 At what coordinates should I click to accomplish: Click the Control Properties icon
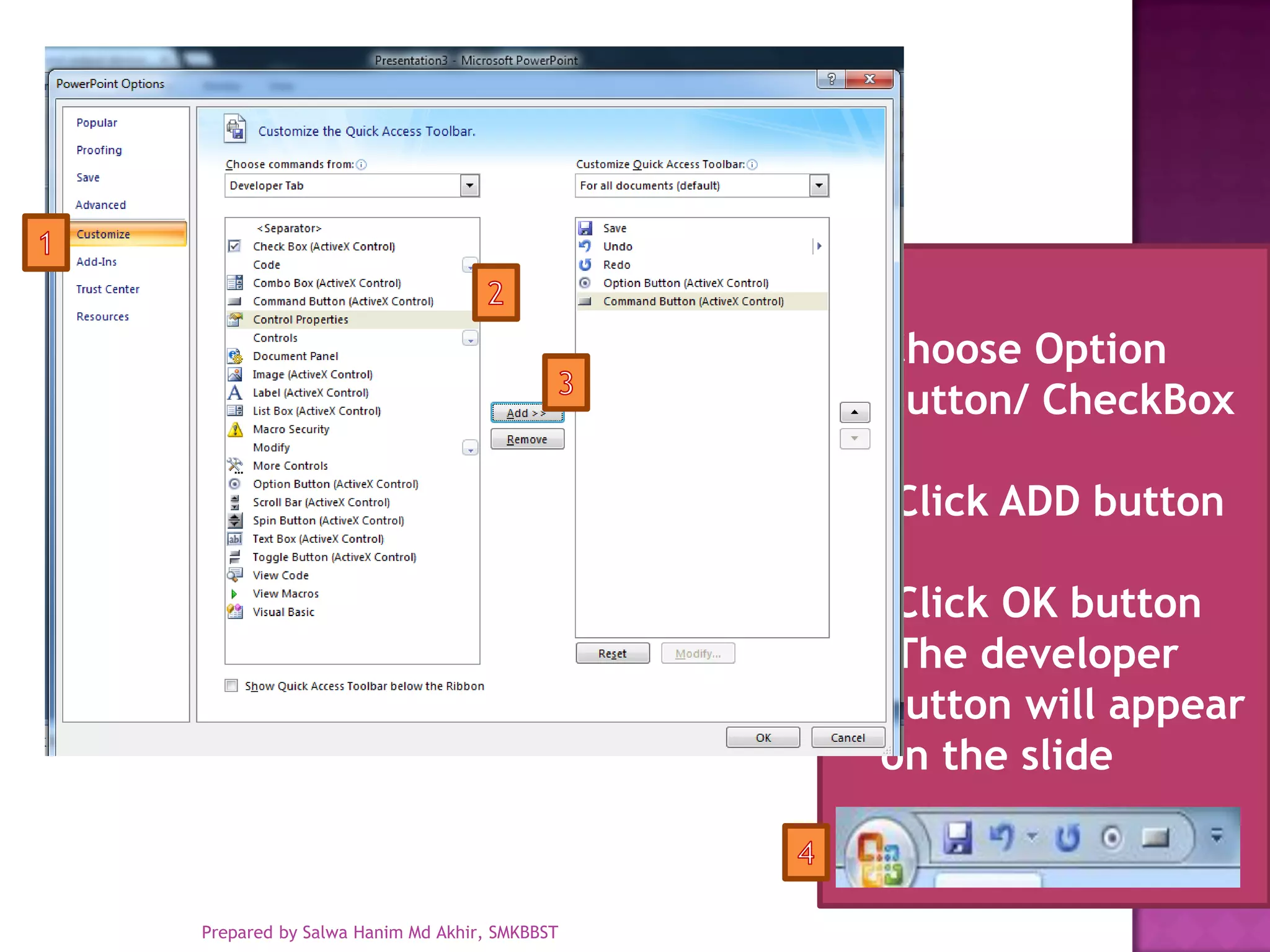(234, 319)
